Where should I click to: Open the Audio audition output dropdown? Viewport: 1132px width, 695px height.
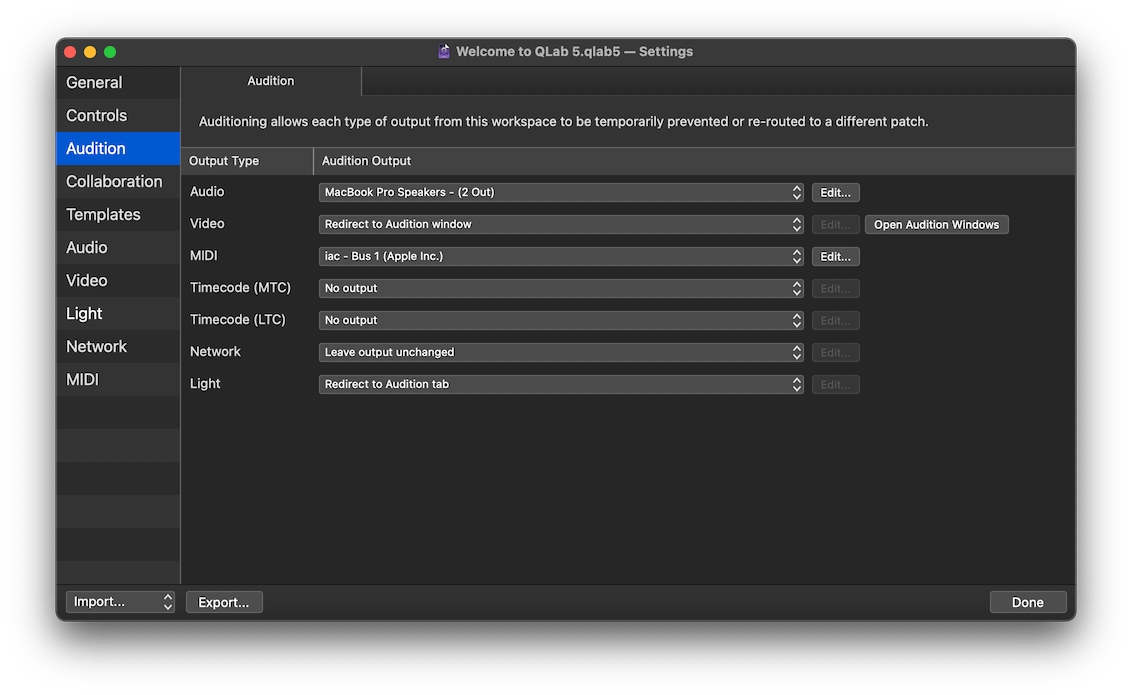[x=561, y=192]
